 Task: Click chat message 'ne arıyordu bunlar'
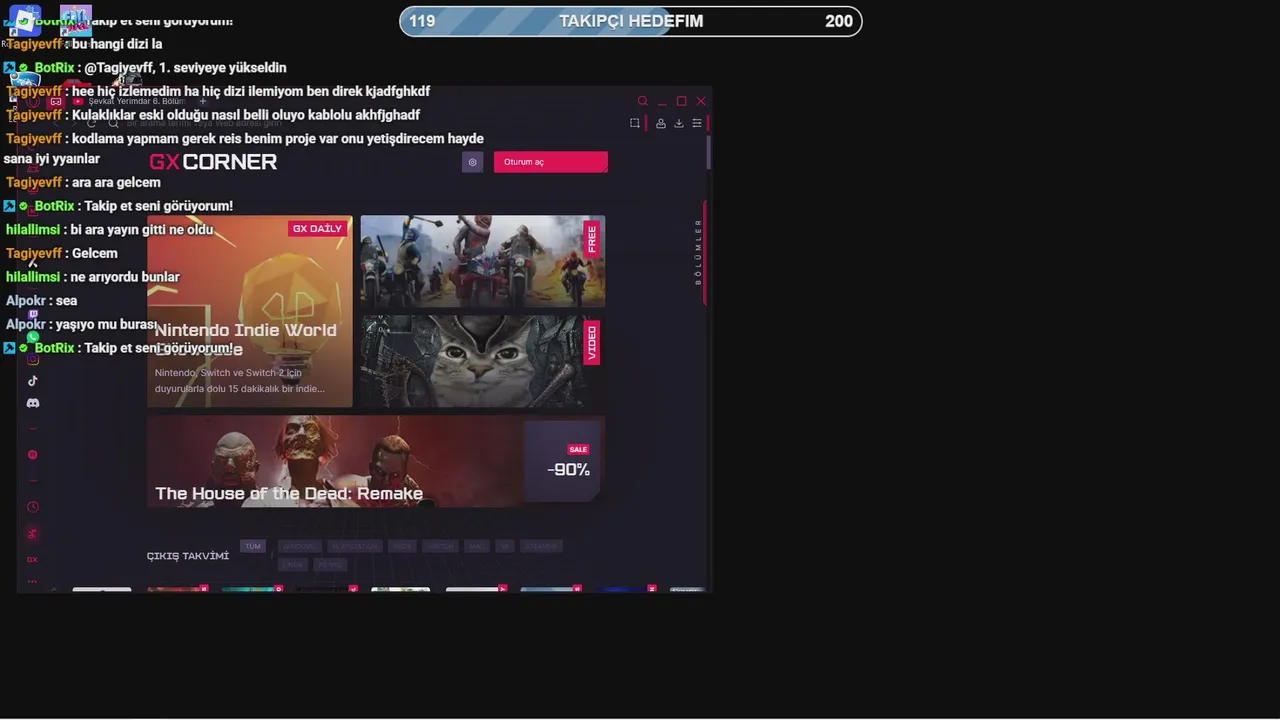[125, 277]
